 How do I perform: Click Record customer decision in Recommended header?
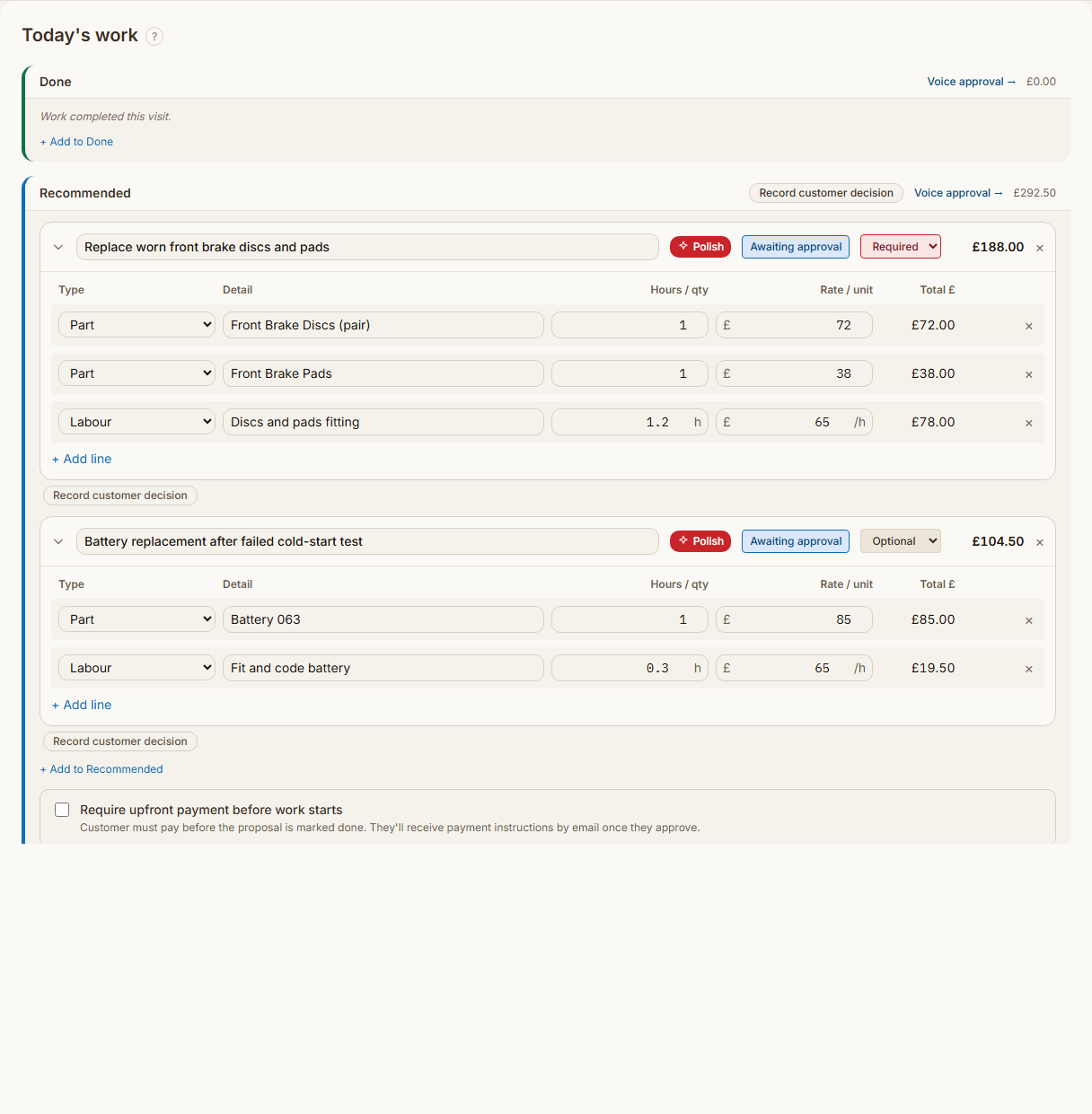point(826,193)
